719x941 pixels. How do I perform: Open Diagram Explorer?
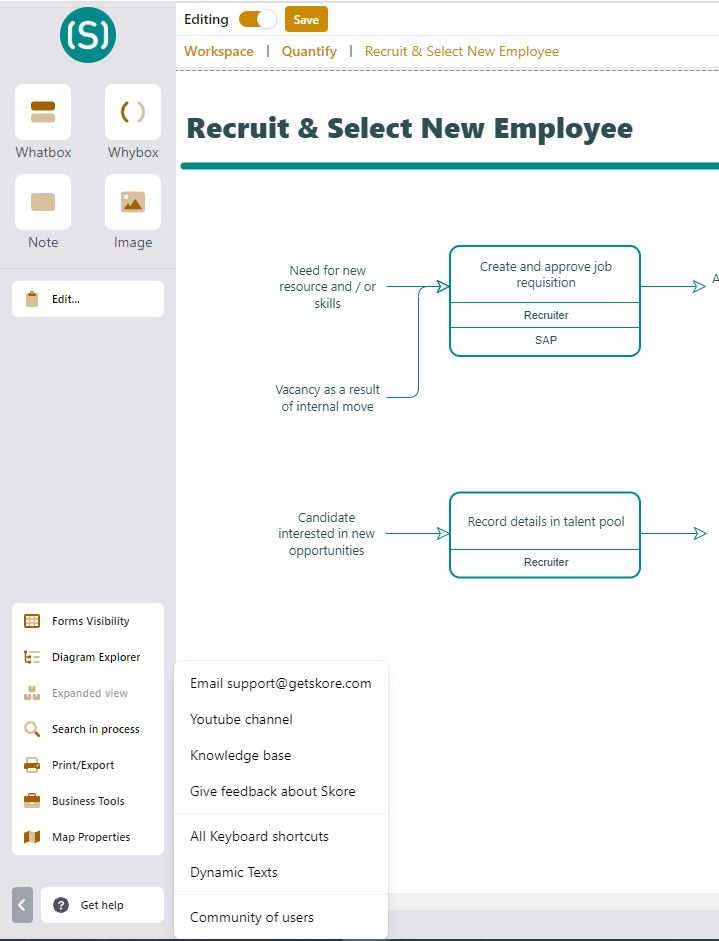(88, 657)
